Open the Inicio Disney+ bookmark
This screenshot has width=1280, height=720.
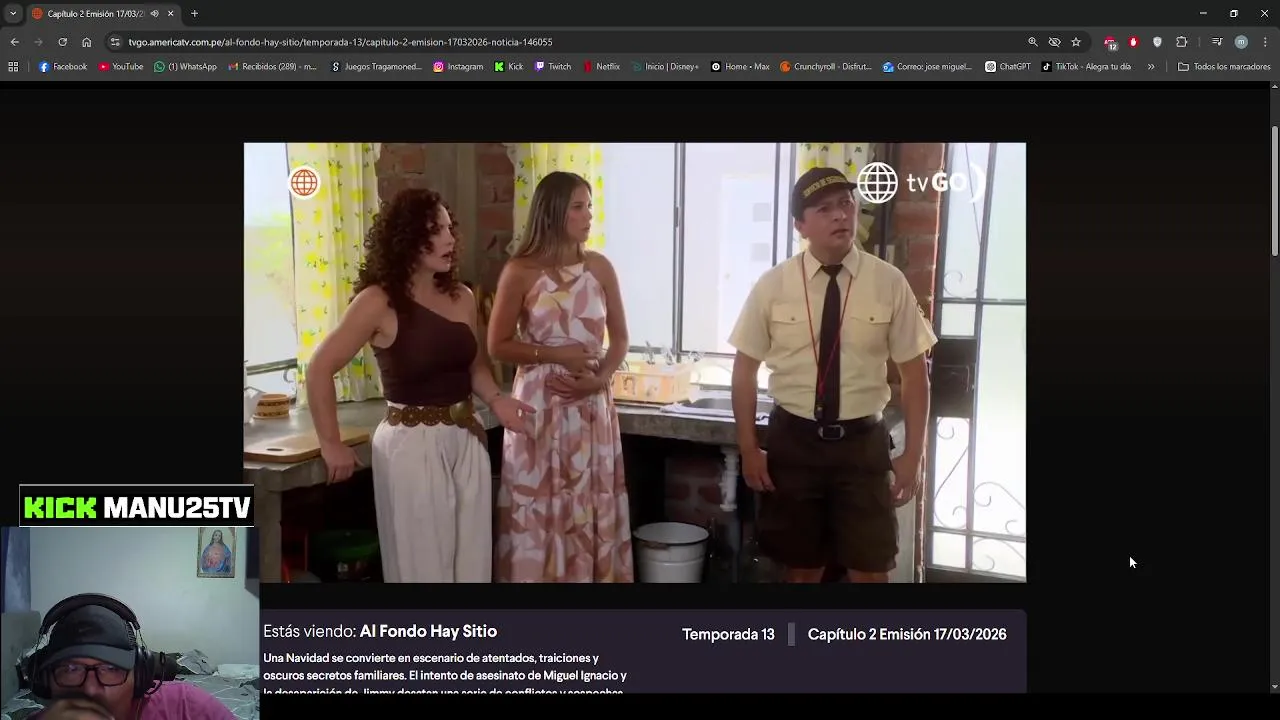click(x=665, y=67)
